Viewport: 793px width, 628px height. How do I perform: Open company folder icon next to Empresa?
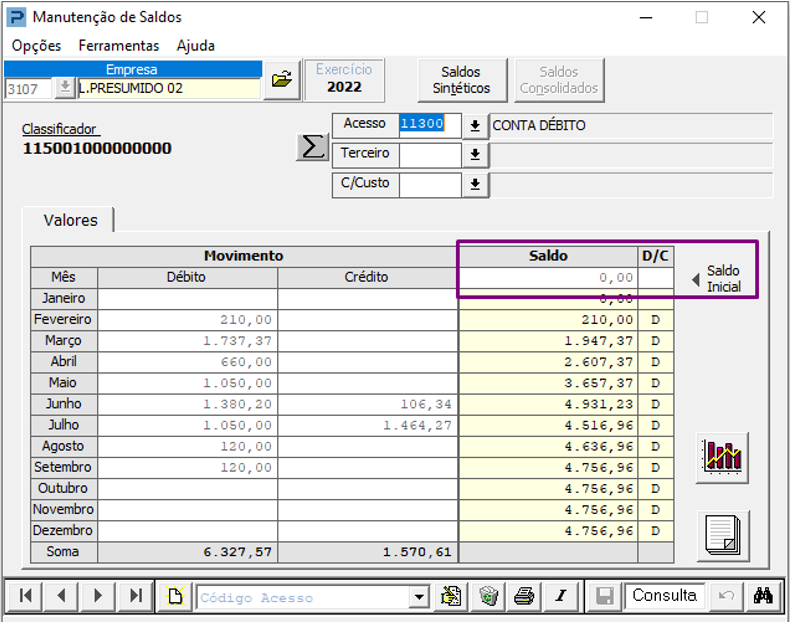click(282, 79)
